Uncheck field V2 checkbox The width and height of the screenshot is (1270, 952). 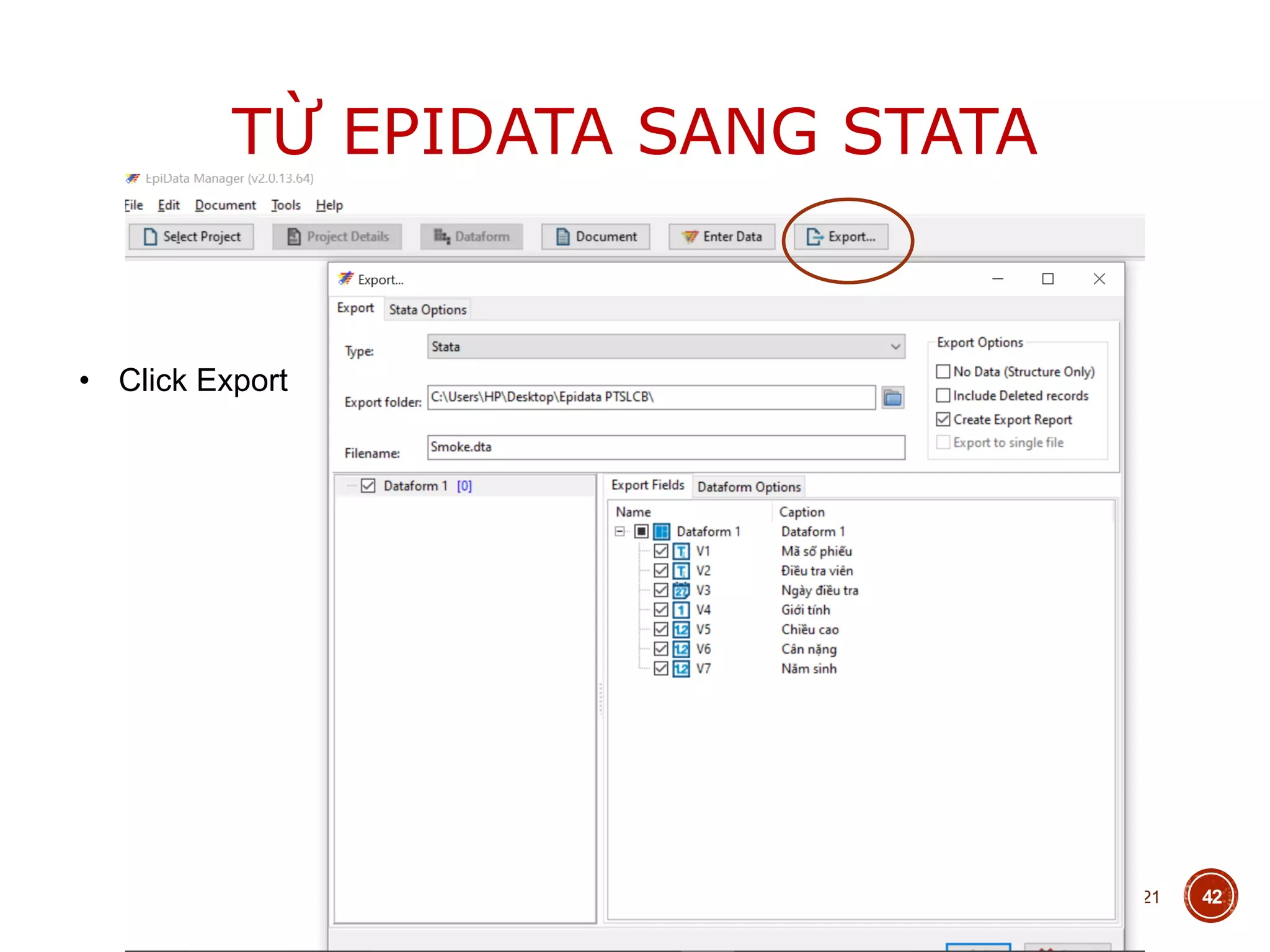[661, 571]
